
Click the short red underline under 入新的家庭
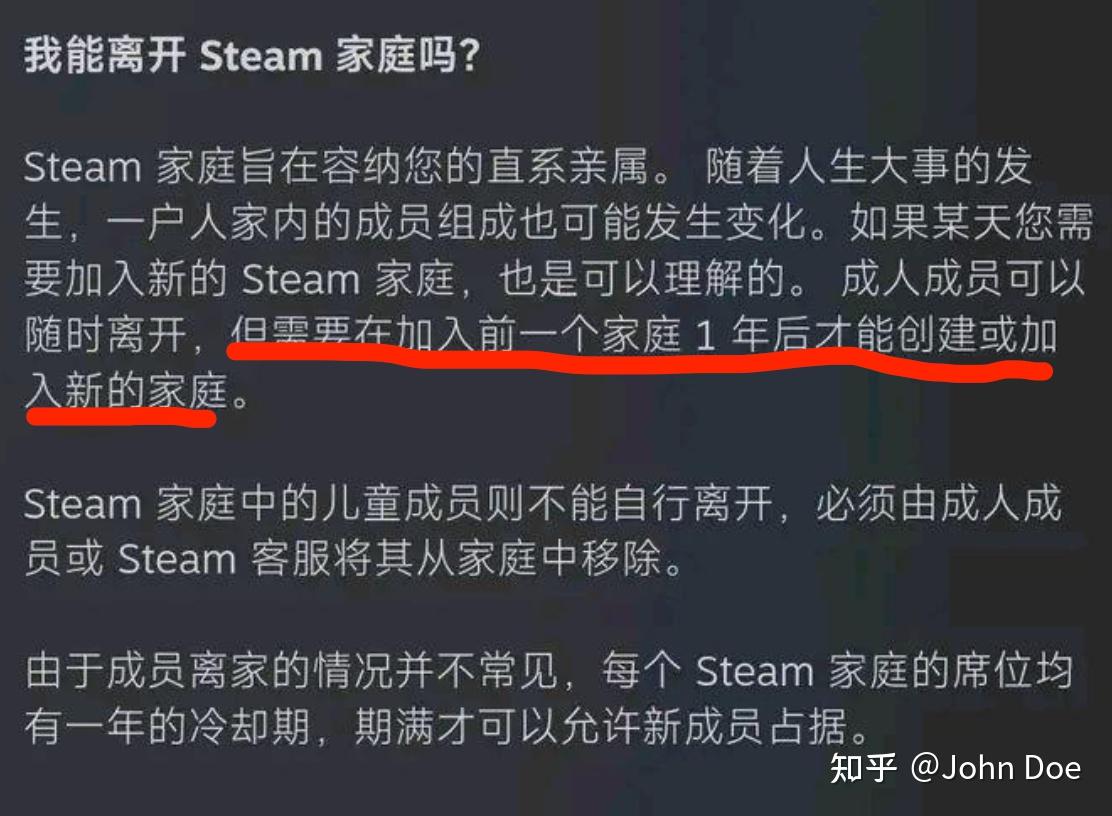[121, 418]
